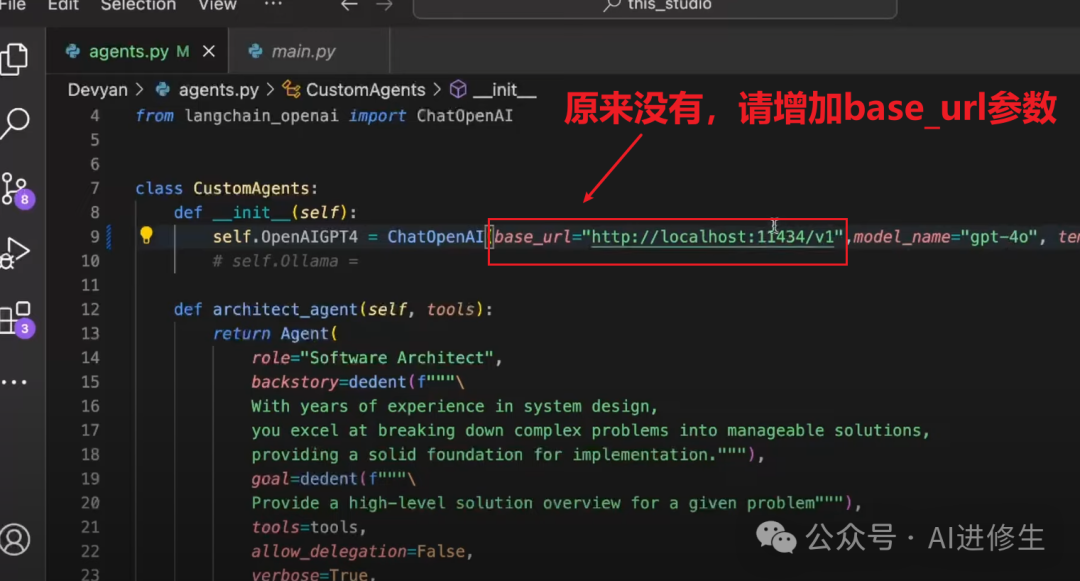Click on "ChatOpenAI" in the import line
This screenshot has height=581, width=1080.
click(x=465, y=116)
